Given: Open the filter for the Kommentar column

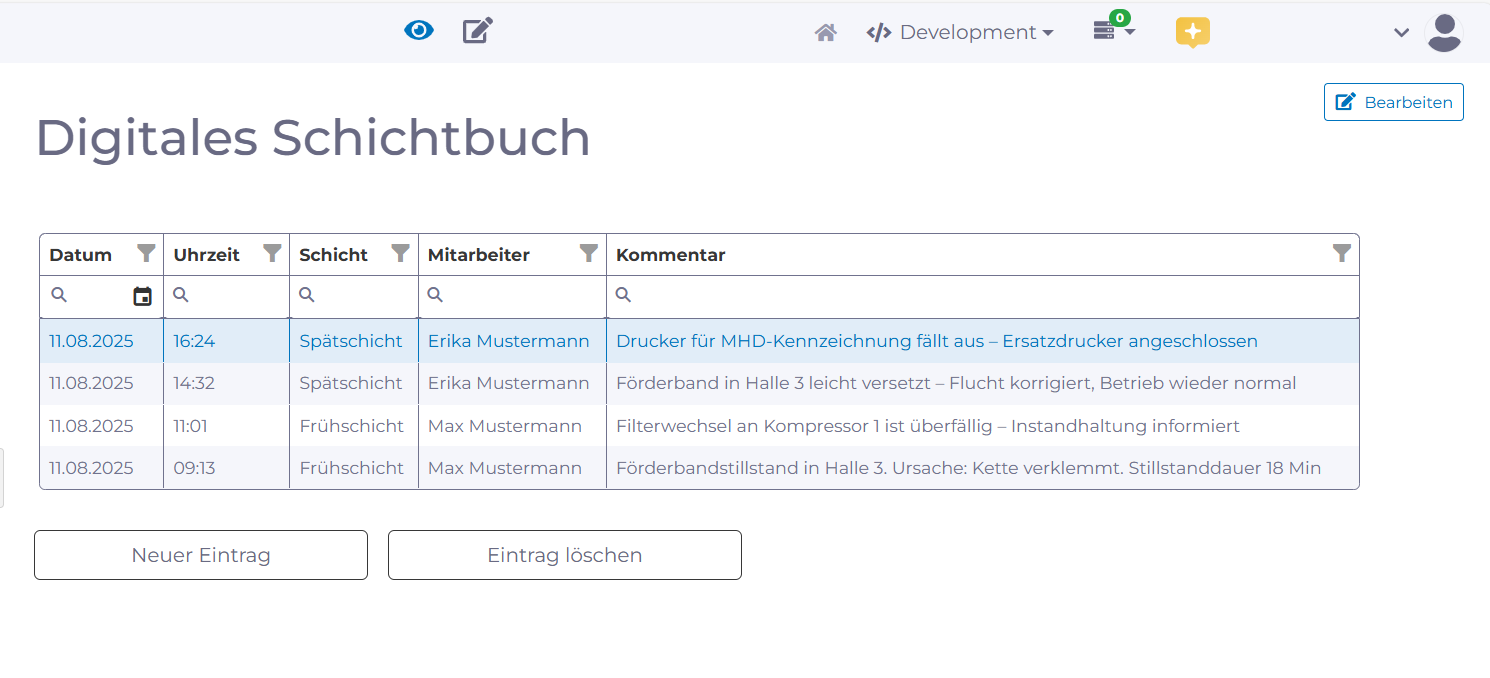Looking at the screenshot, I should point(1342,253).
